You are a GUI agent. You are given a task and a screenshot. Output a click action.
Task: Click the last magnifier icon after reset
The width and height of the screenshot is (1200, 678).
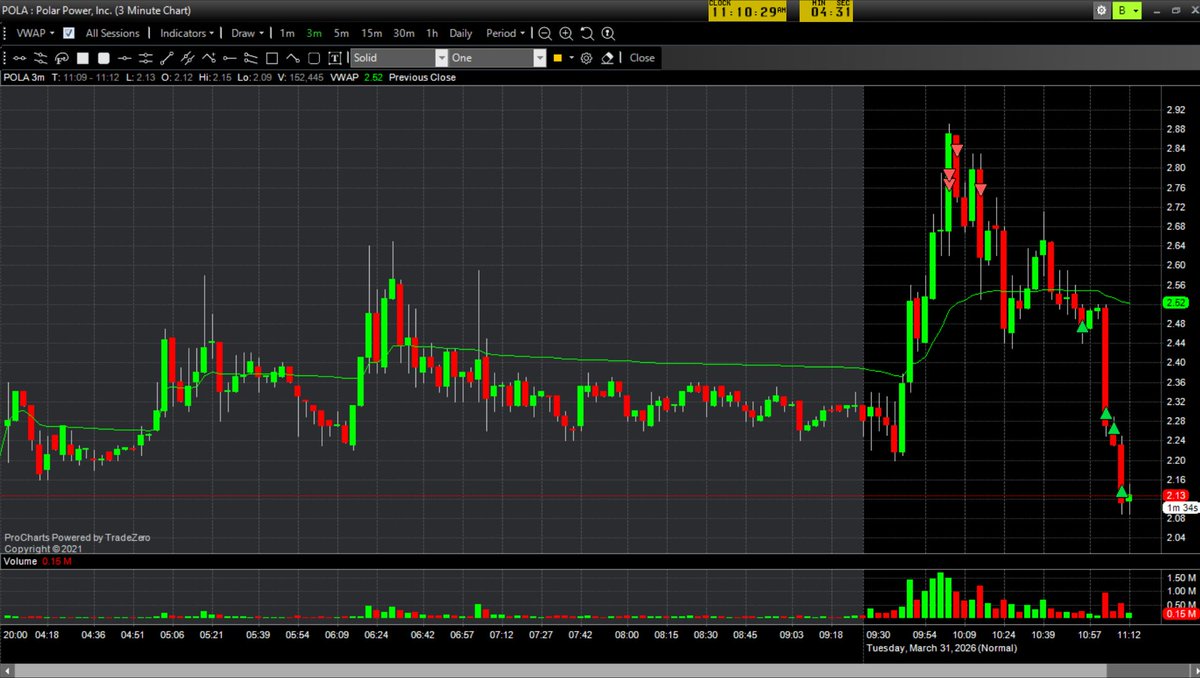608,33
